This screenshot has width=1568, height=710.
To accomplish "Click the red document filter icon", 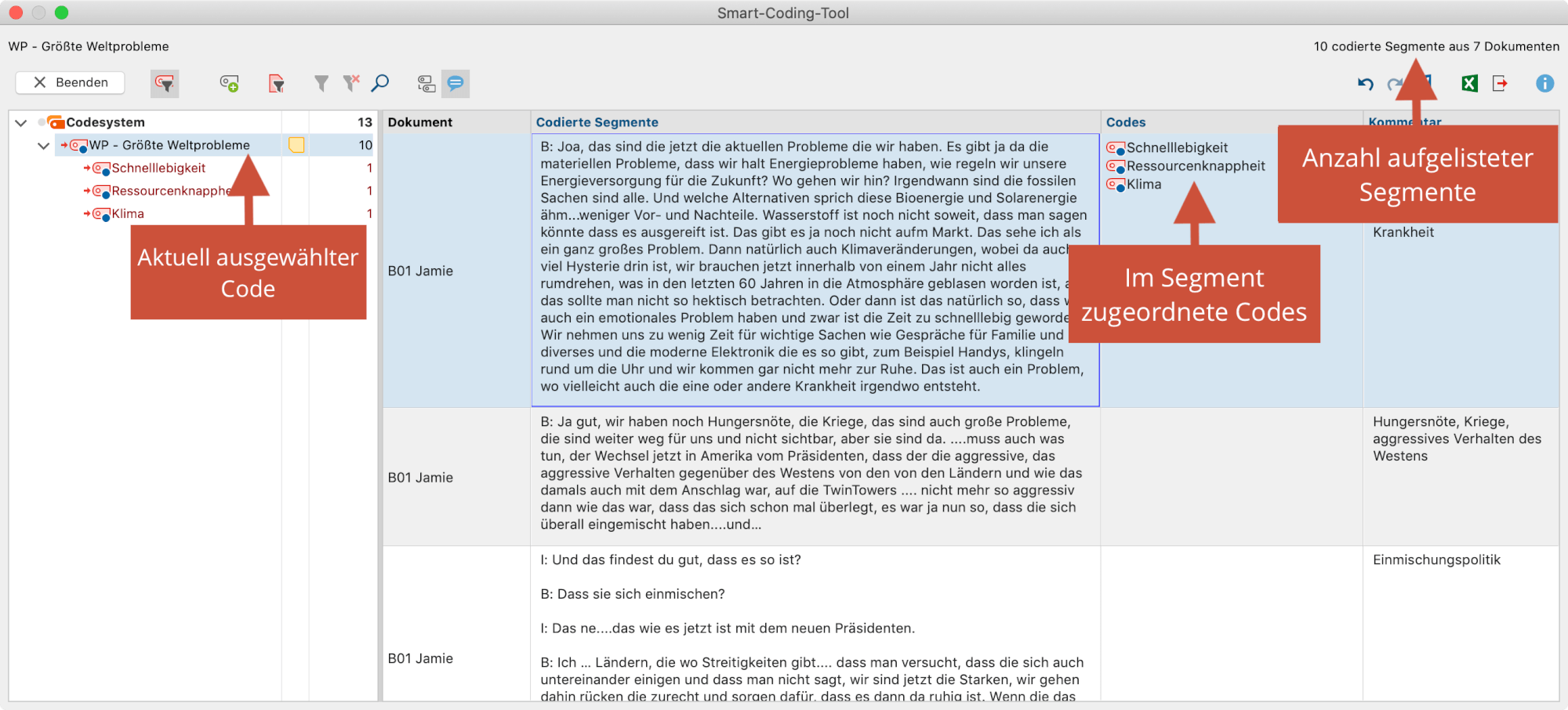I will point(276,83).
